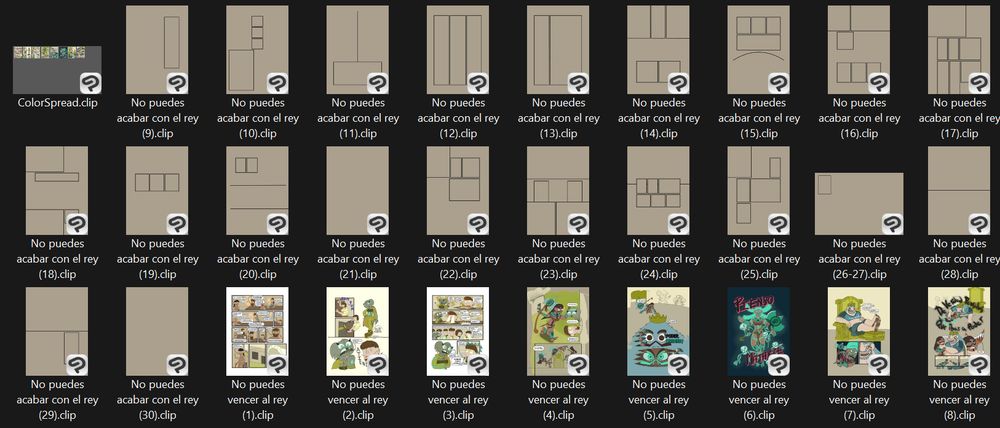Viewport: 1000px width, 428px height.
Task: Click Clip Studio badge on rey (15).clip
Action: click(779, 84)
